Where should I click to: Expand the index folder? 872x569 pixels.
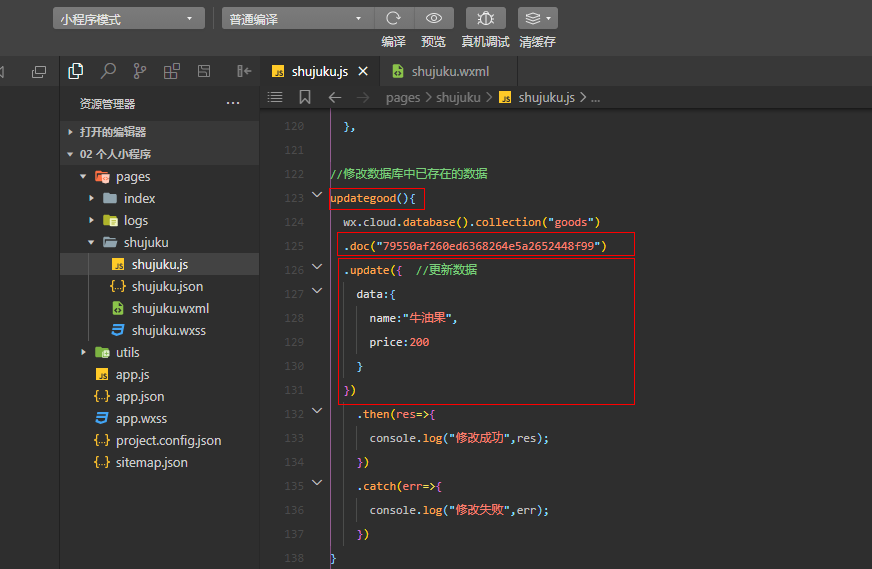91,199
